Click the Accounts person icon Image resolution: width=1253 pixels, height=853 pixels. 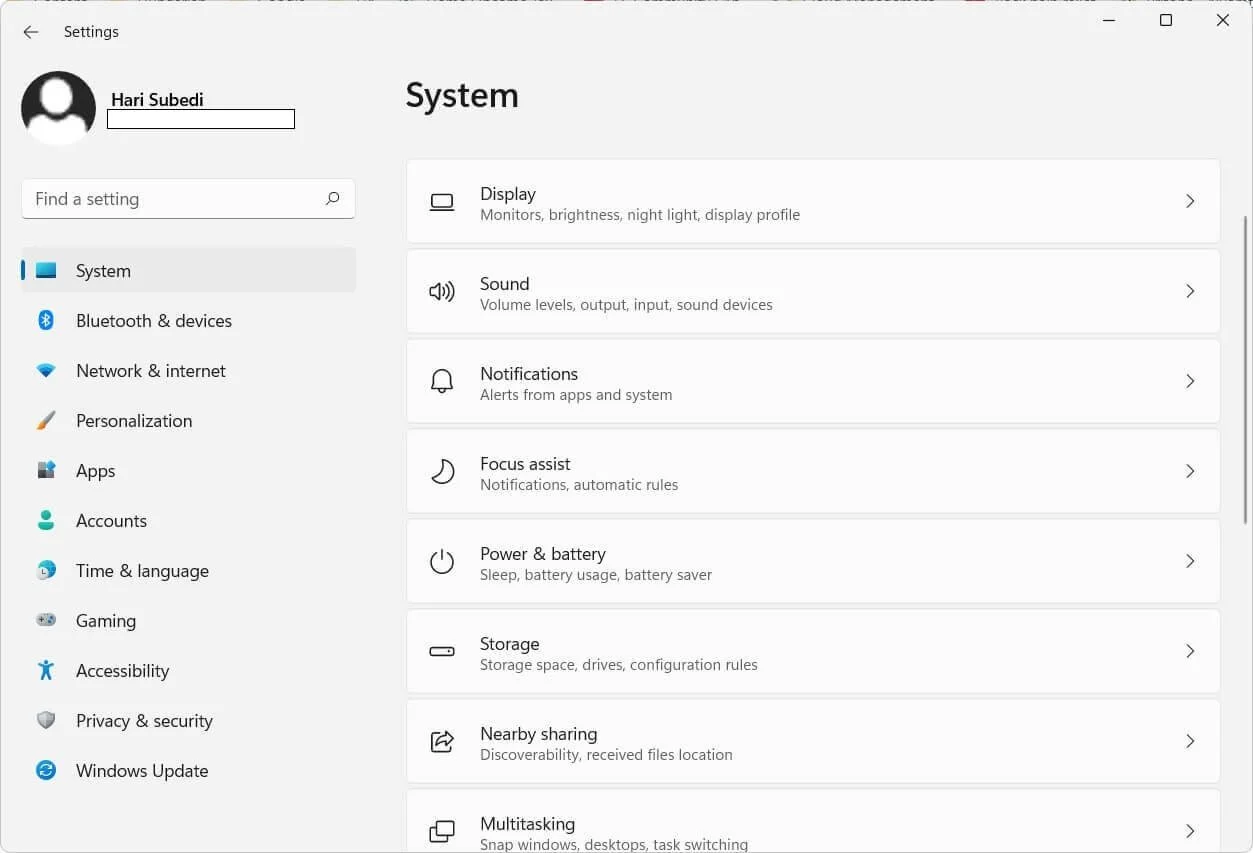[46, 520]
